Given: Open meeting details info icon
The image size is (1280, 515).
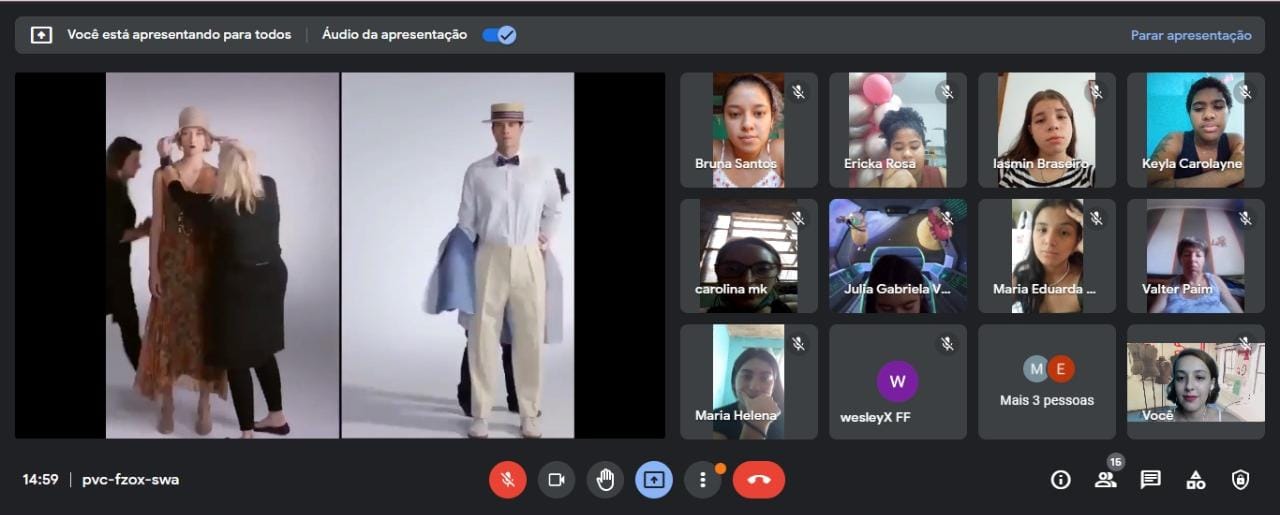Looking at the screenshot, I should [1061, 480].
